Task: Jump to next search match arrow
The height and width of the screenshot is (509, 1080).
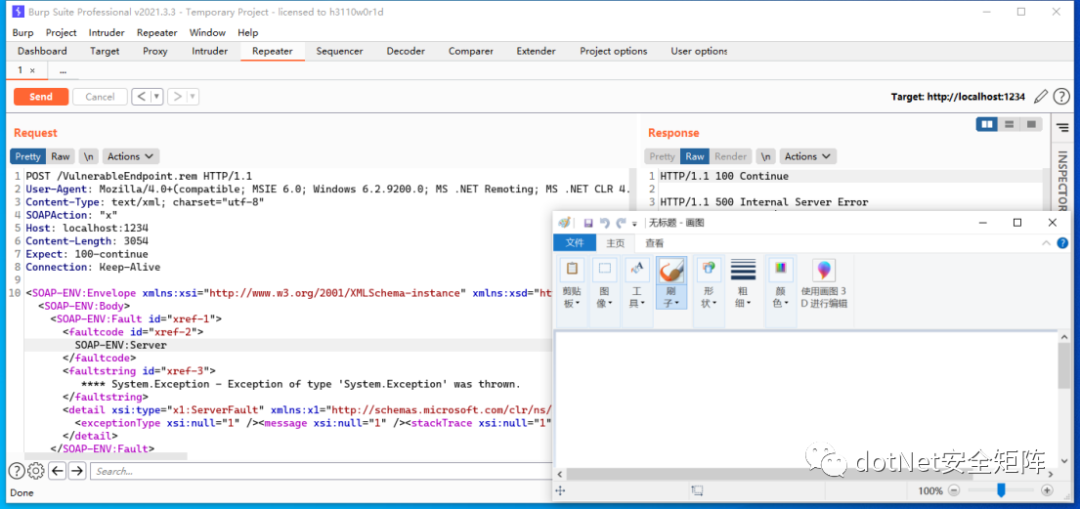Action: 77,471
